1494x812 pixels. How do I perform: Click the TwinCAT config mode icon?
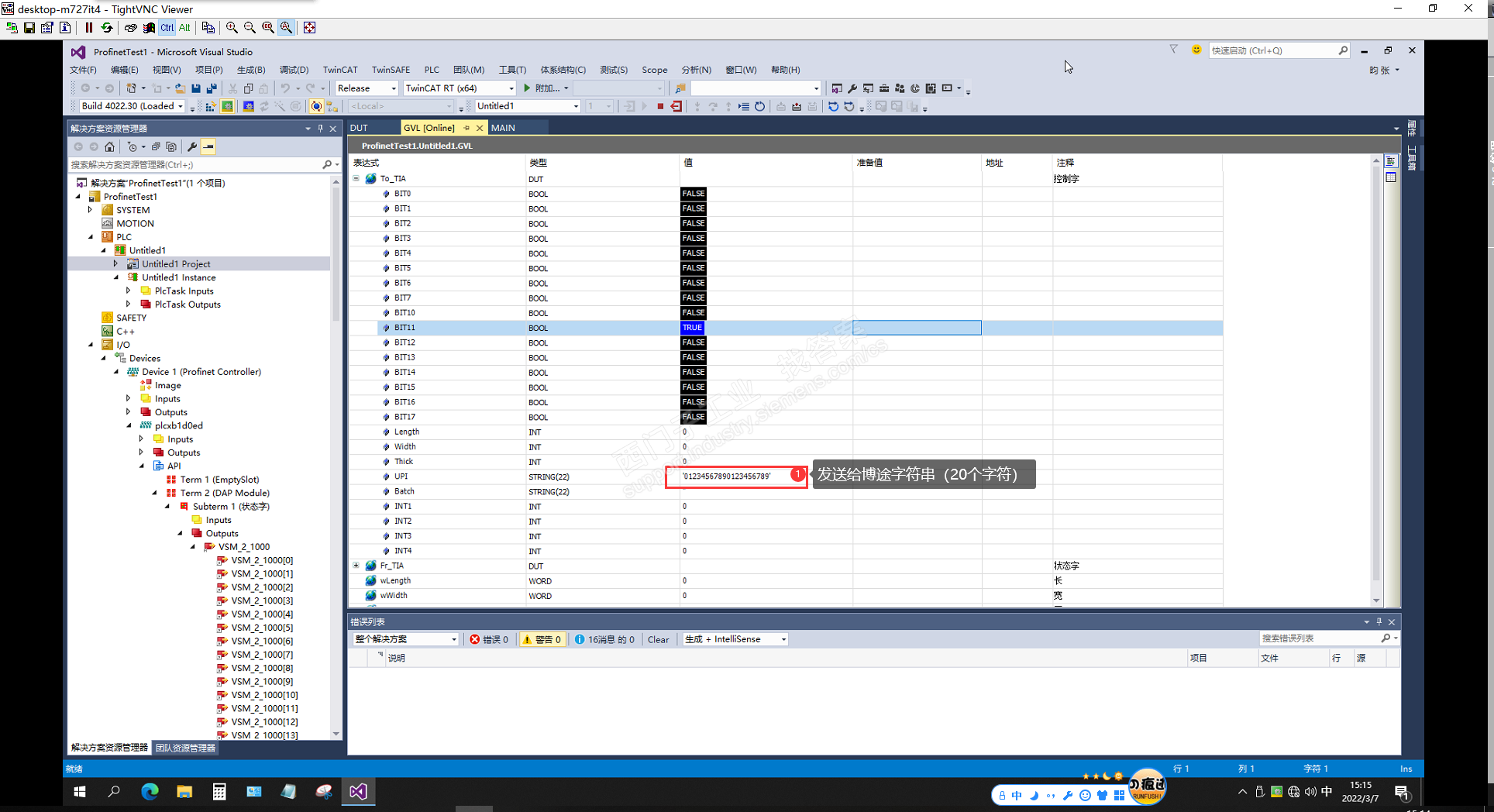point(248,106)
